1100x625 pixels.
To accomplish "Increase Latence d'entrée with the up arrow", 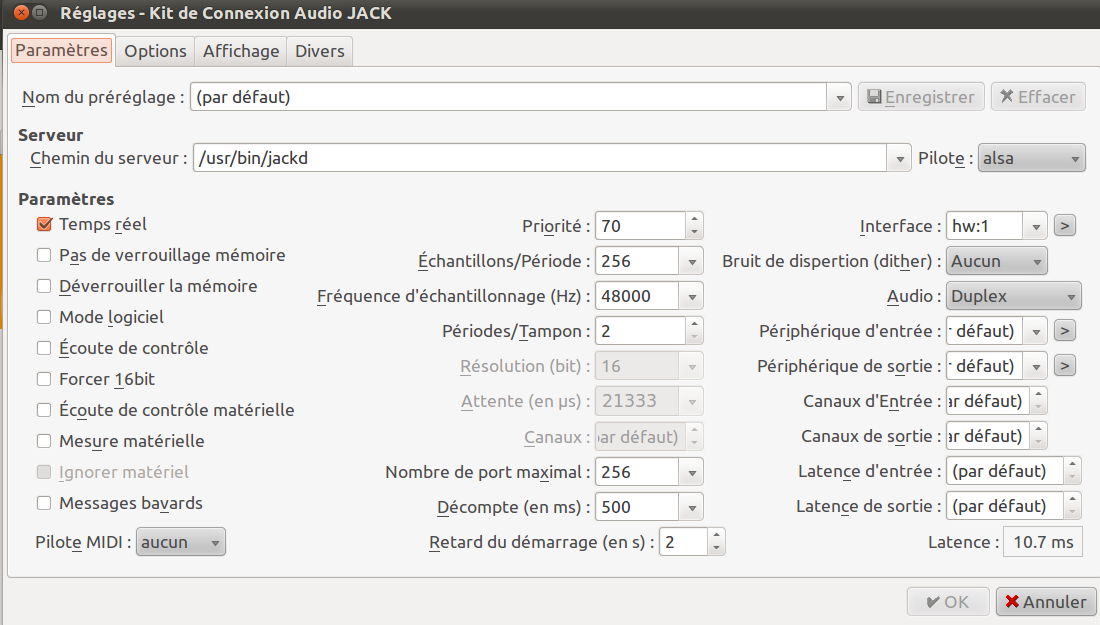I will (x=1072, y=465).
